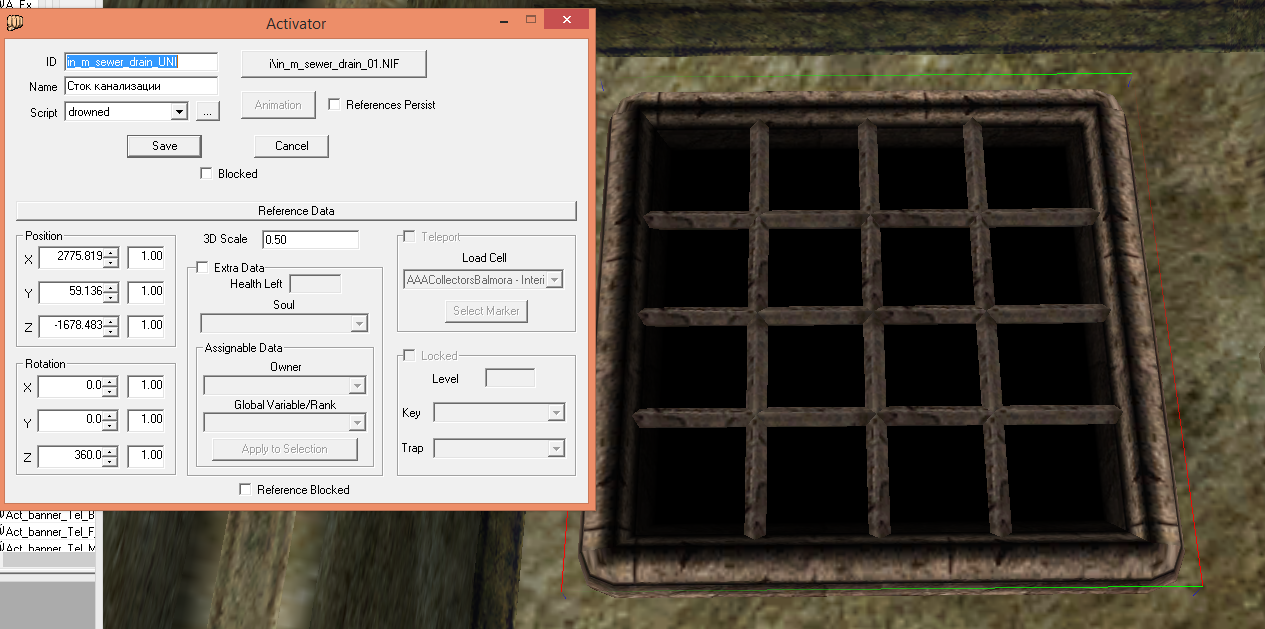Click the Rotation X value field
Image resolution: width=1265 pixels, height=629 pixels.
click(x=71, y=386)
